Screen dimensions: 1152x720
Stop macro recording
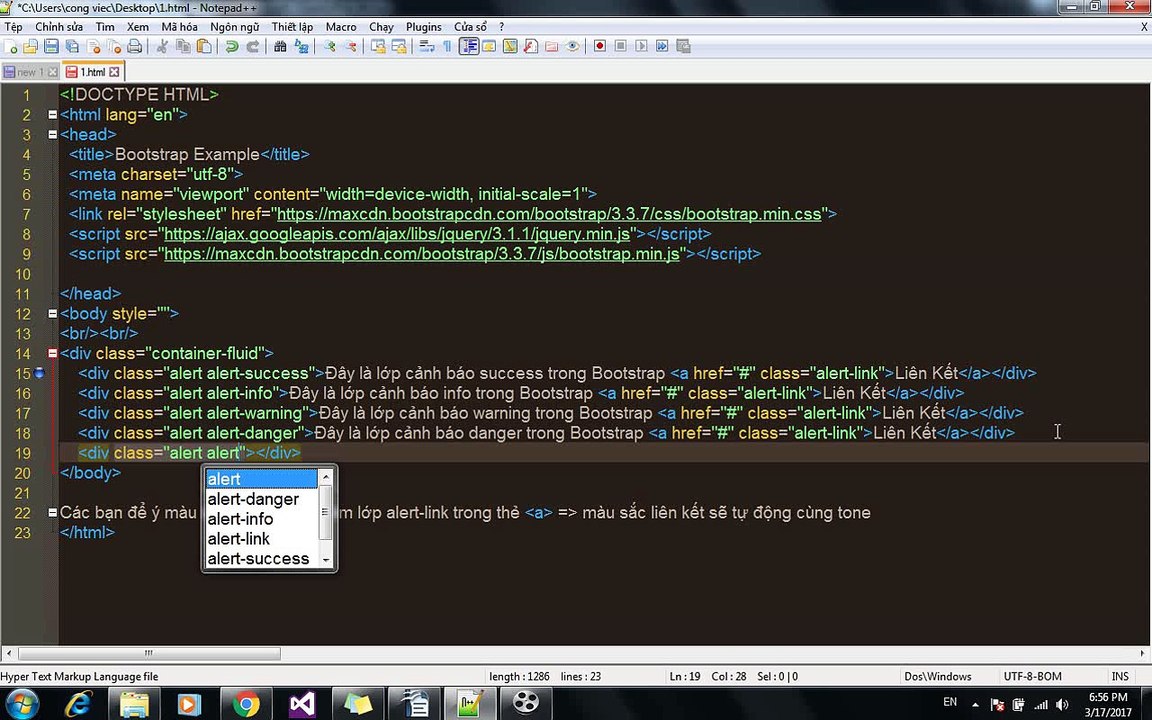(x=621, y=46)
